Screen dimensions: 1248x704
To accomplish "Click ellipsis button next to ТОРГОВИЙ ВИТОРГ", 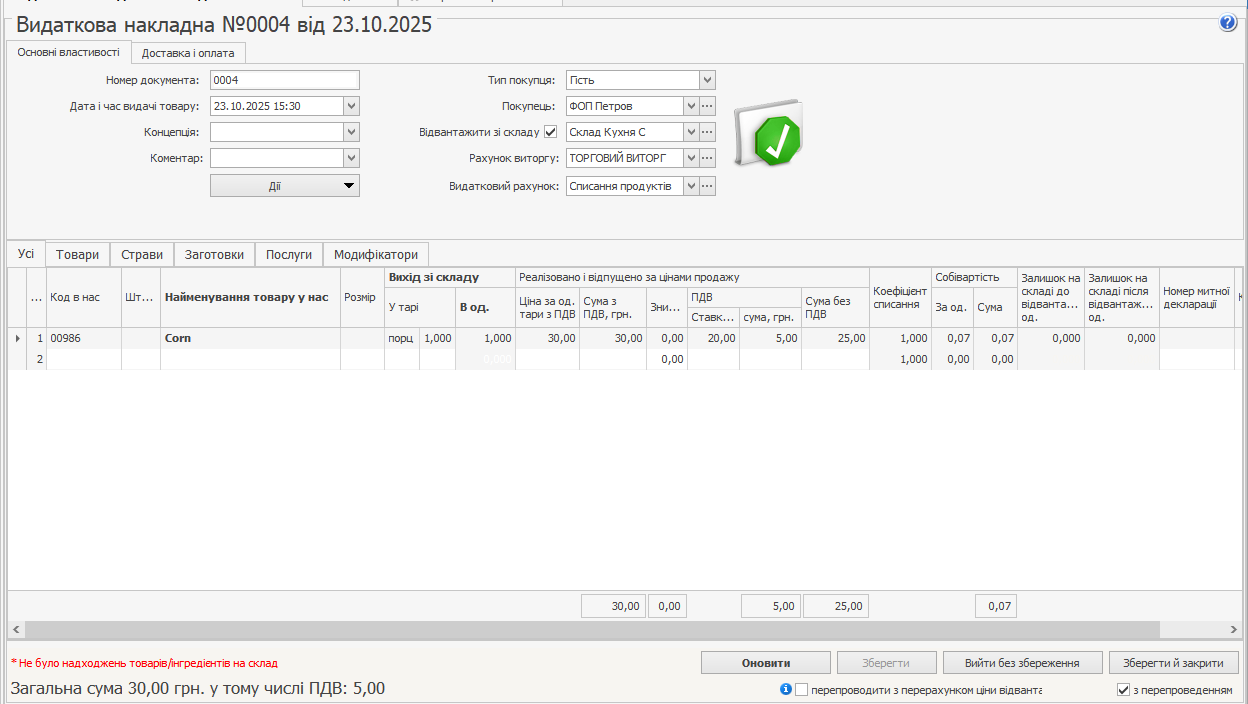I will 707,158.
